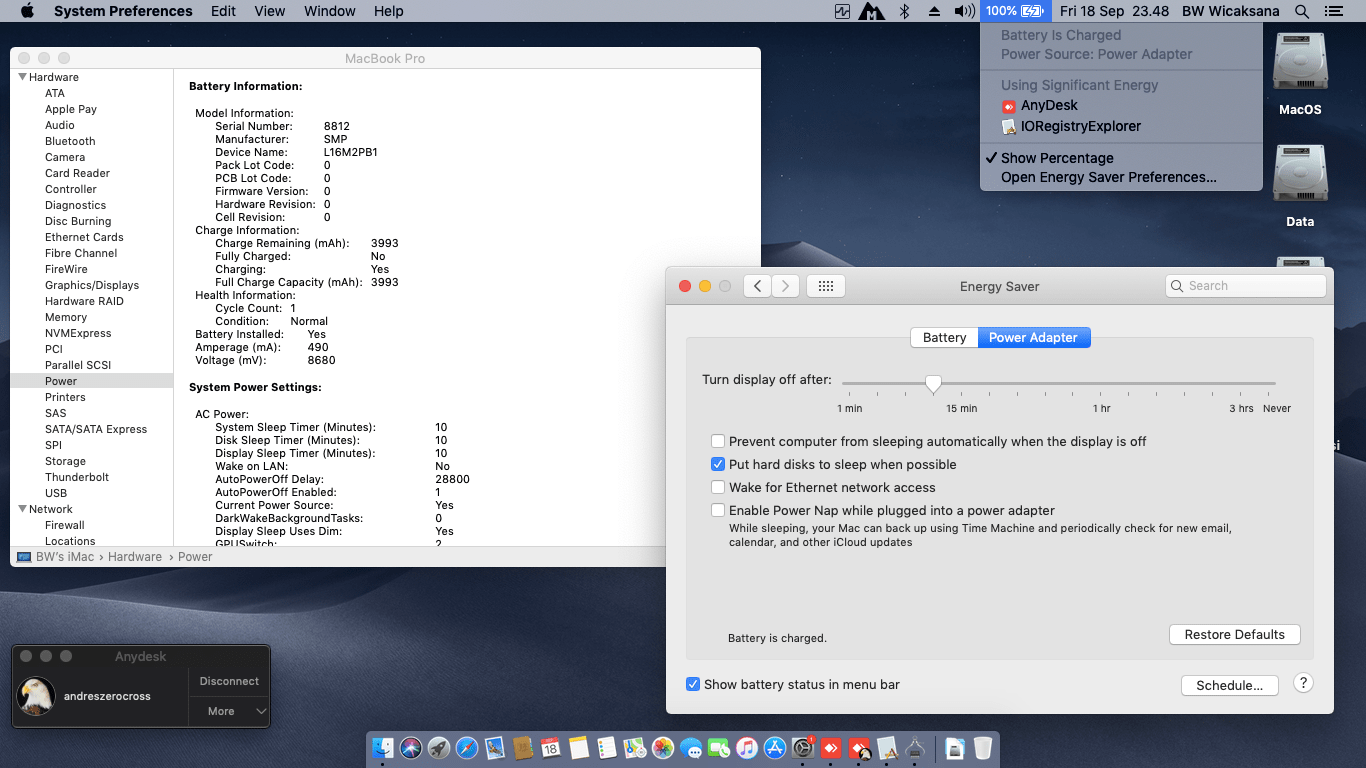Click the Bluetooth icon in menu bar
Screen dimensions: 1366x768
click(904, 11)
